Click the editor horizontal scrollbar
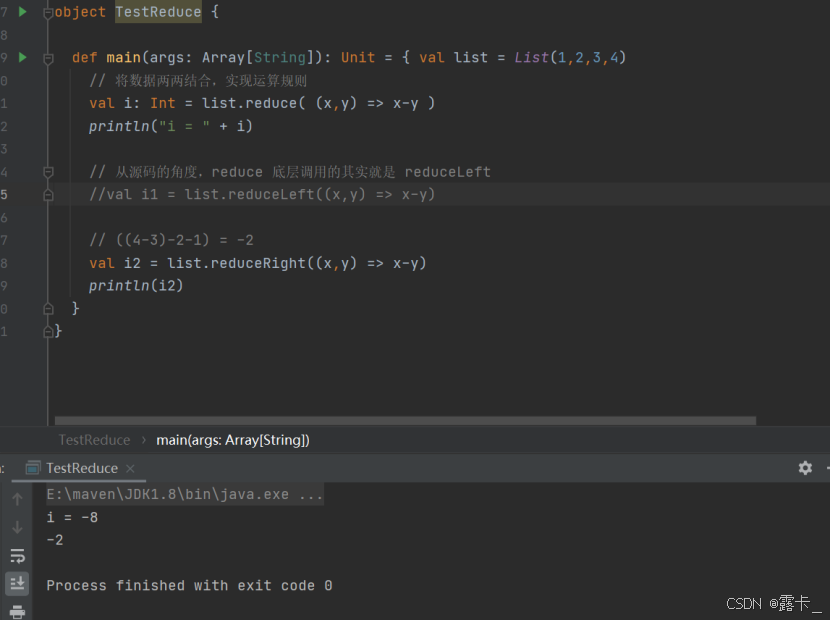 coord(405,421)
